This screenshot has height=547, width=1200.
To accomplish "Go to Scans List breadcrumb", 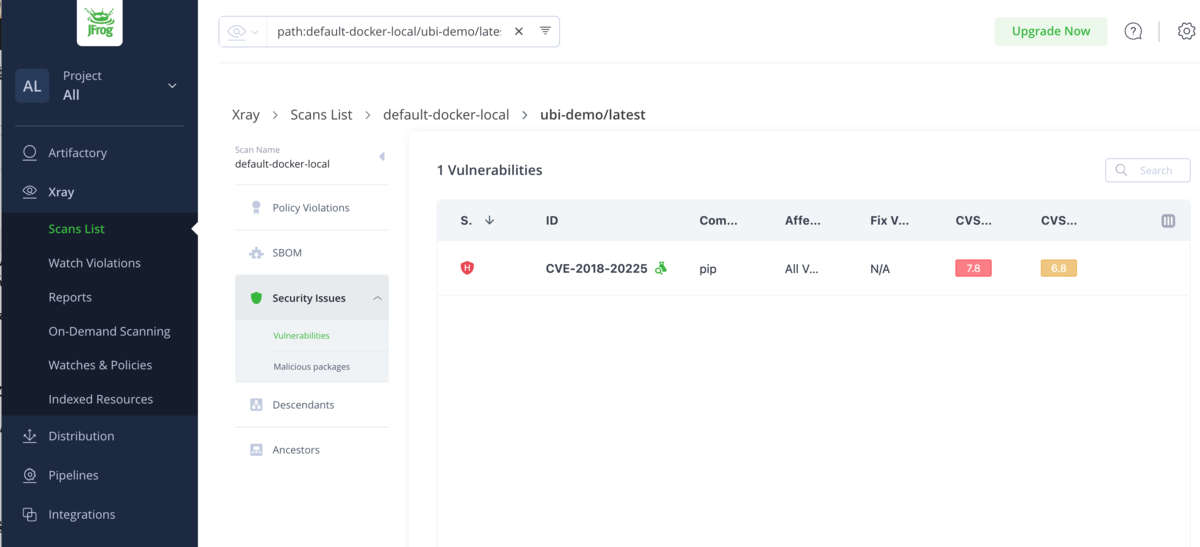I will 321,115.
